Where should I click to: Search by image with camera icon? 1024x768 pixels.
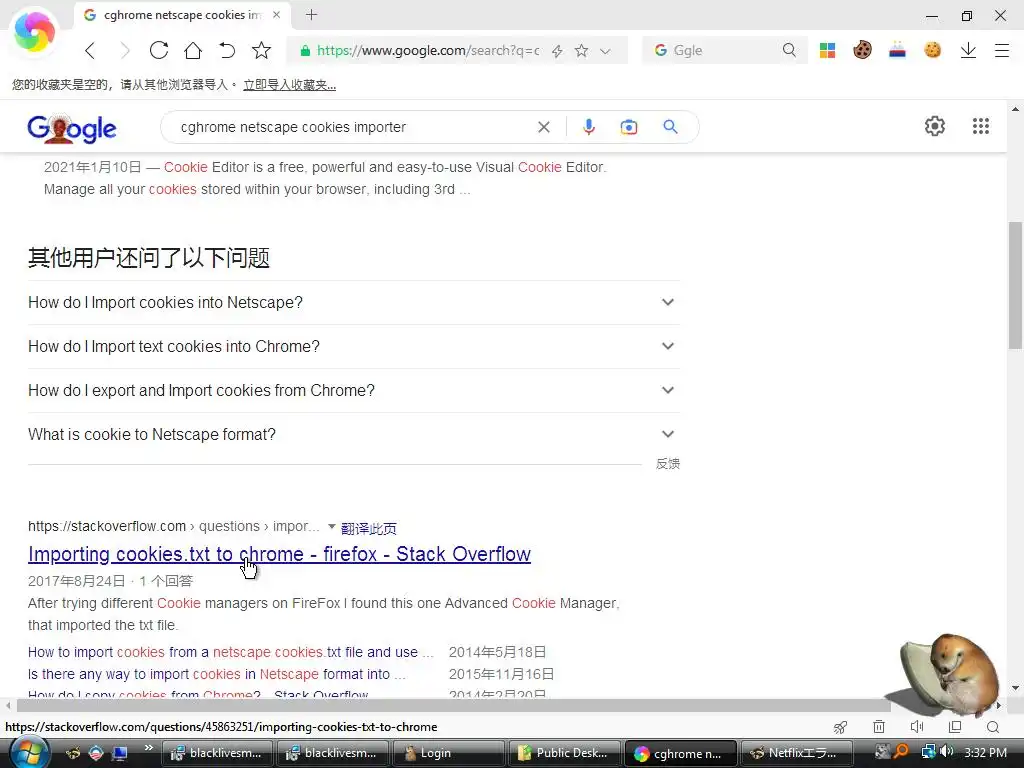(628, 127)
